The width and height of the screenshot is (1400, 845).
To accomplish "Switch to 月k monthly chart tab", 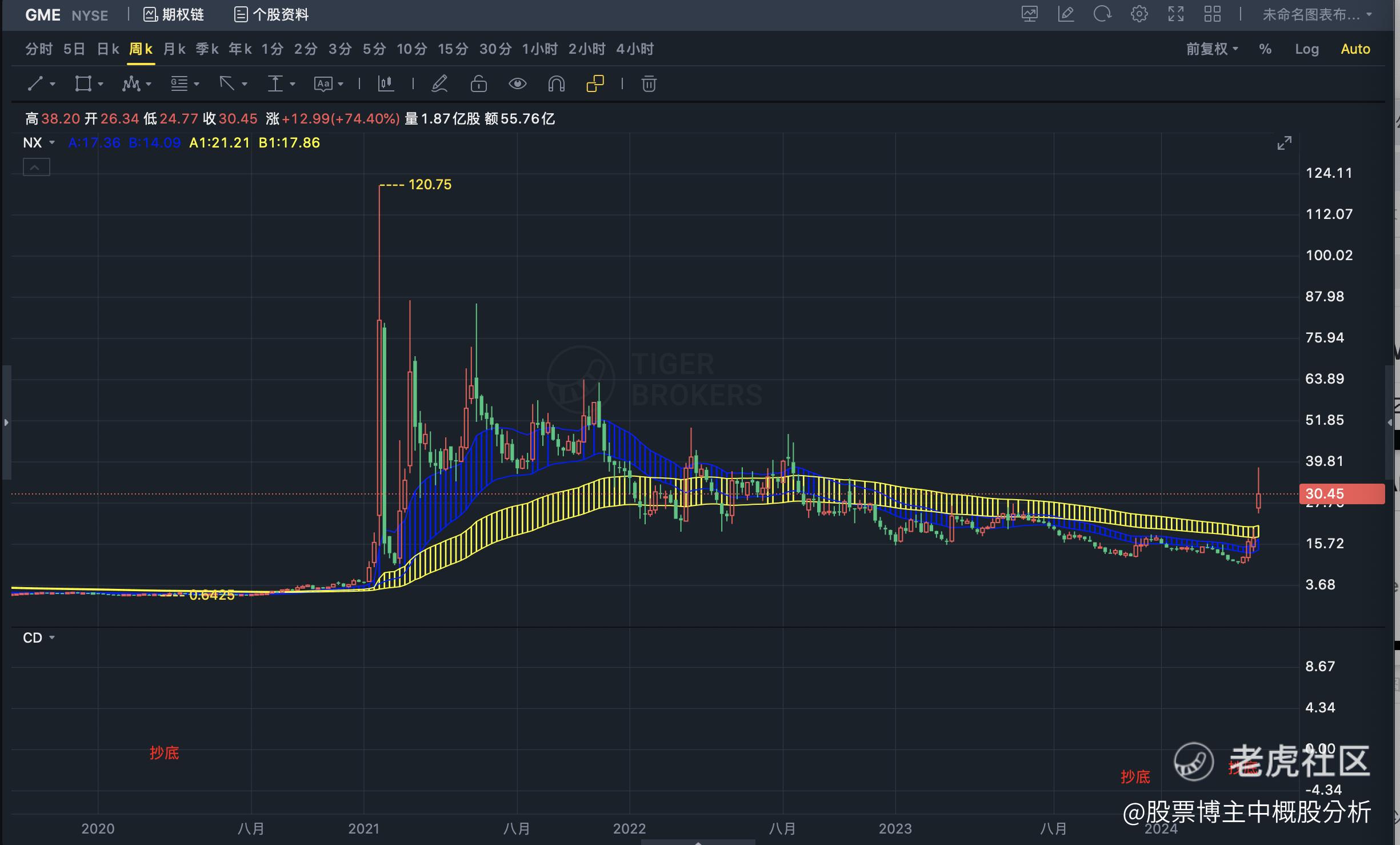I will (174, 49).
